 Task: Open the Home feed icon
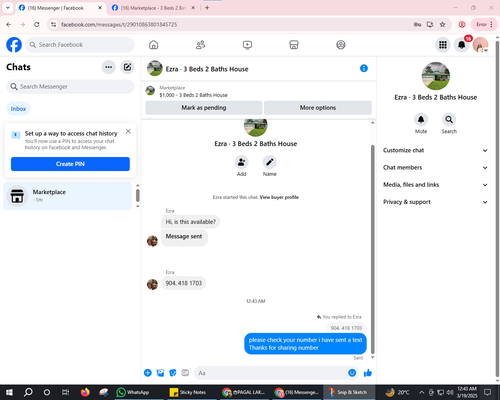tap(153, 45)
